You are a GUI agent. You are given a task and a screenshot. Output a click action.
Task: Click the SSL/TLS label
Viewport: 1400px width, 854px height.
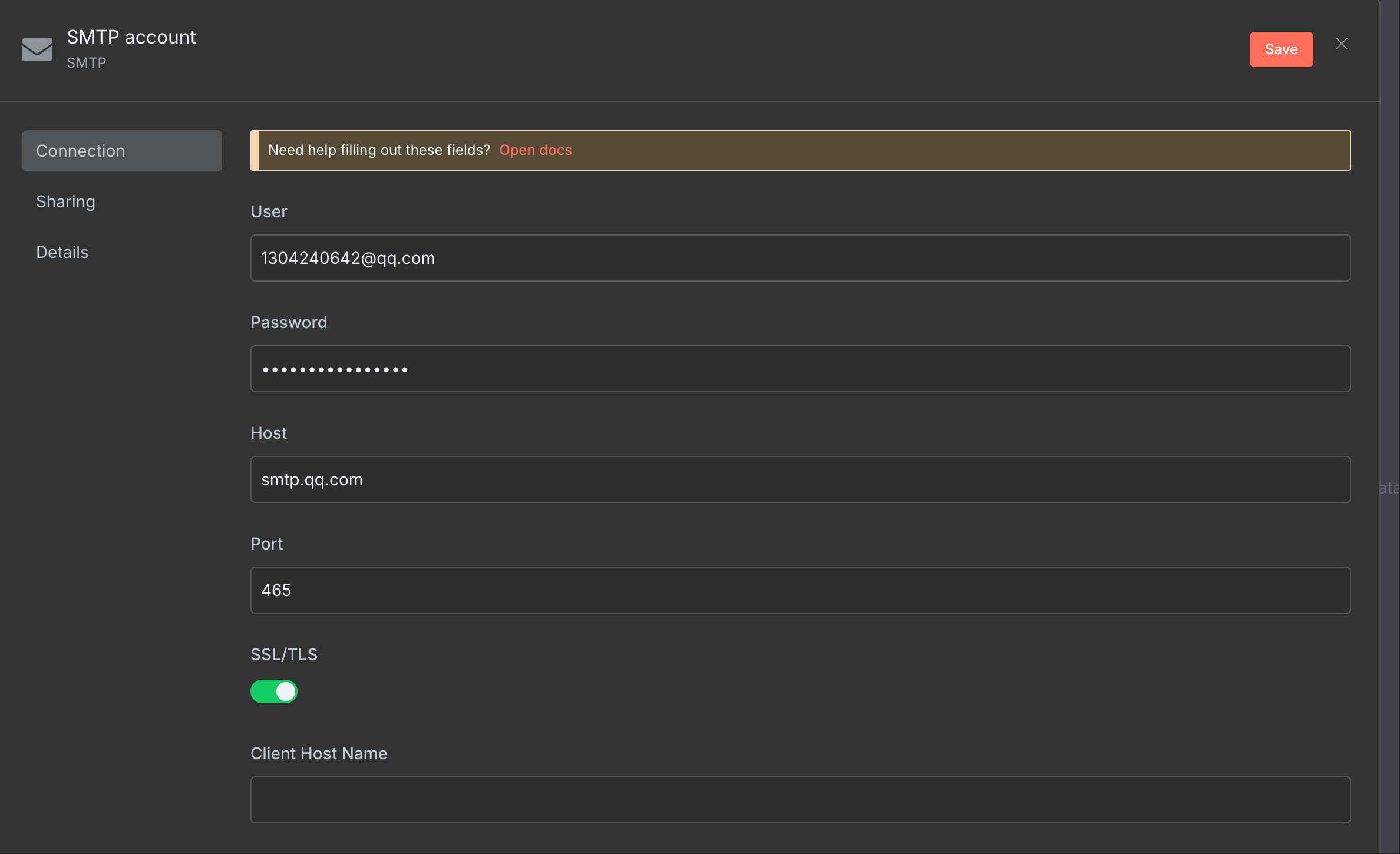coord(283,654)
